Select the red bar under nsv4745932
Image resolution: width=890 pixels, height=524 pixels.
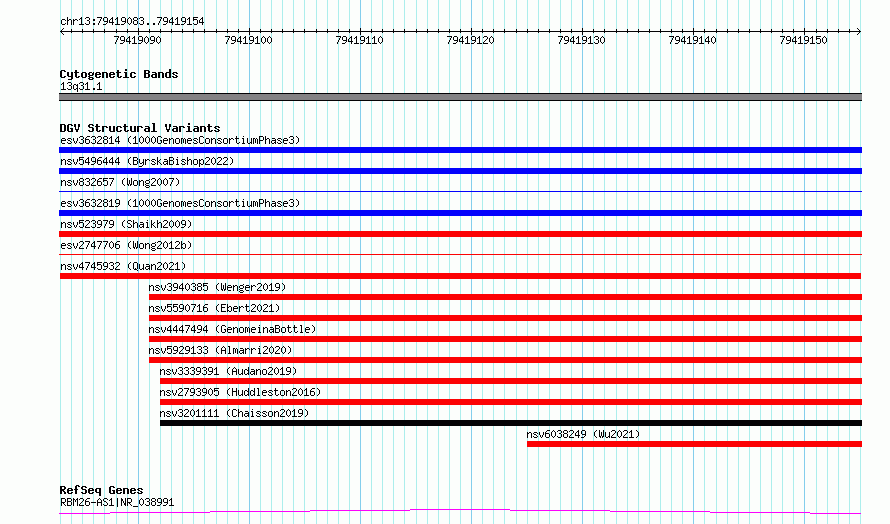coord(460,276)
